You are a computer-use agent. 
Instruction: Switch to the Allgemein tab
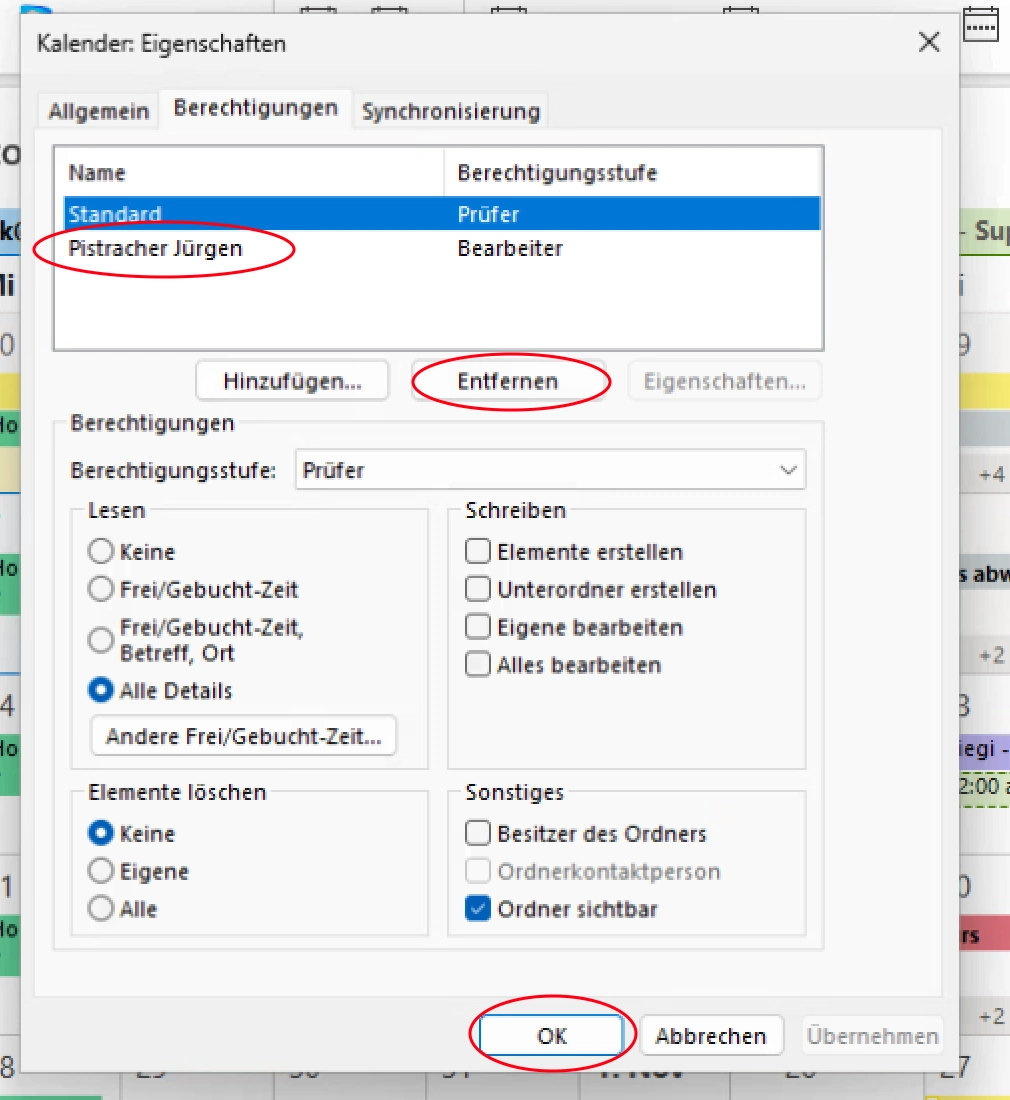pos(99,111)
